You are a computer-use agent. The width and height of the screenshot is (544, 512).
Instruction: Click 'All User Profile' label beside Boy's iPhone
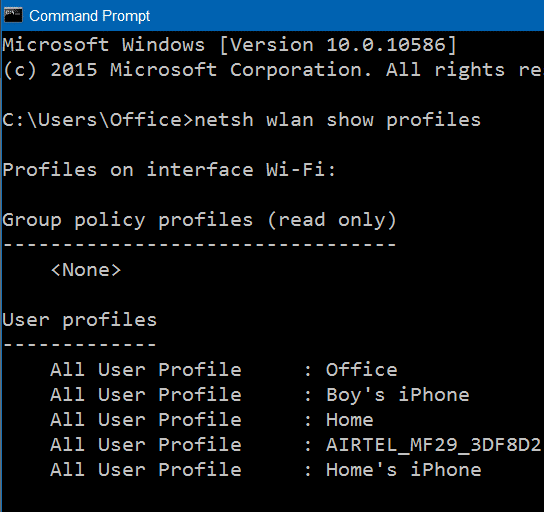click(146, 395)
